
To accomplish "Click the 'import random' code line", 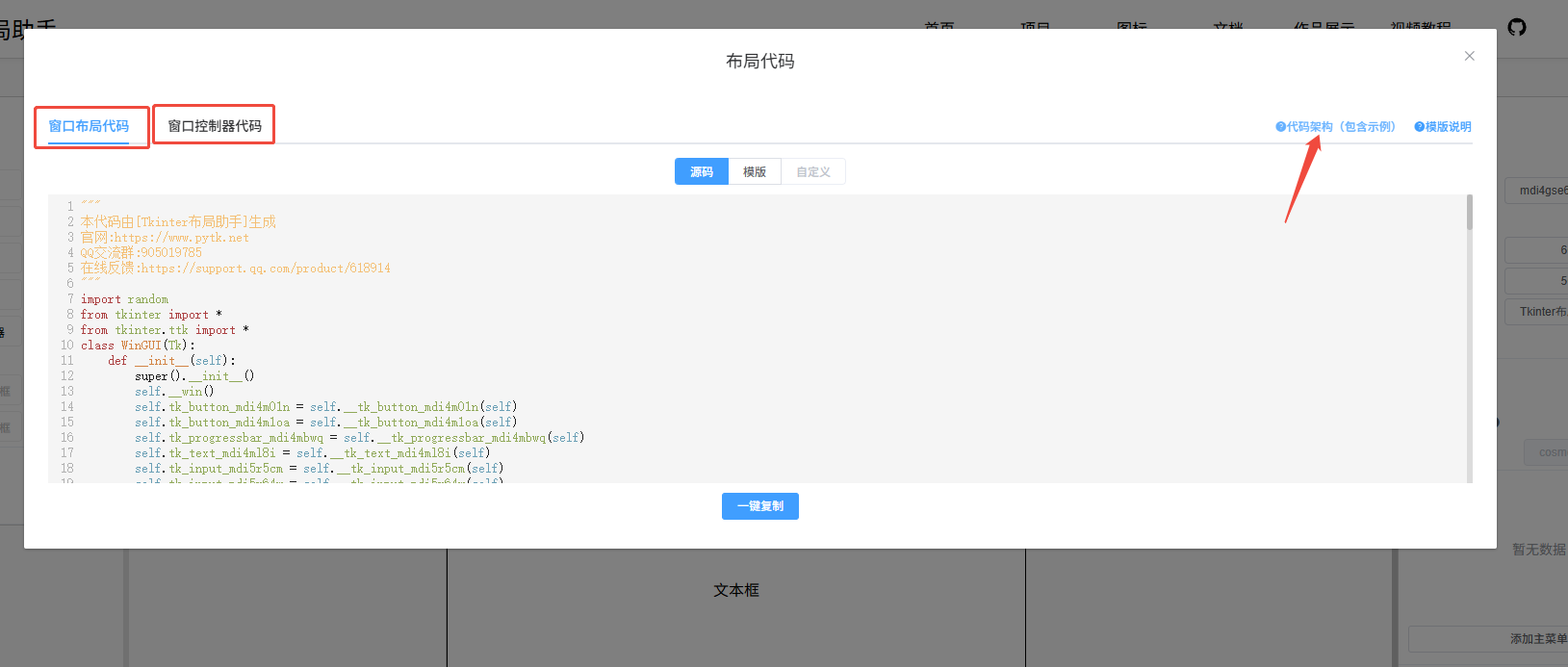I will pyautogui.click(x=124, y=299).
